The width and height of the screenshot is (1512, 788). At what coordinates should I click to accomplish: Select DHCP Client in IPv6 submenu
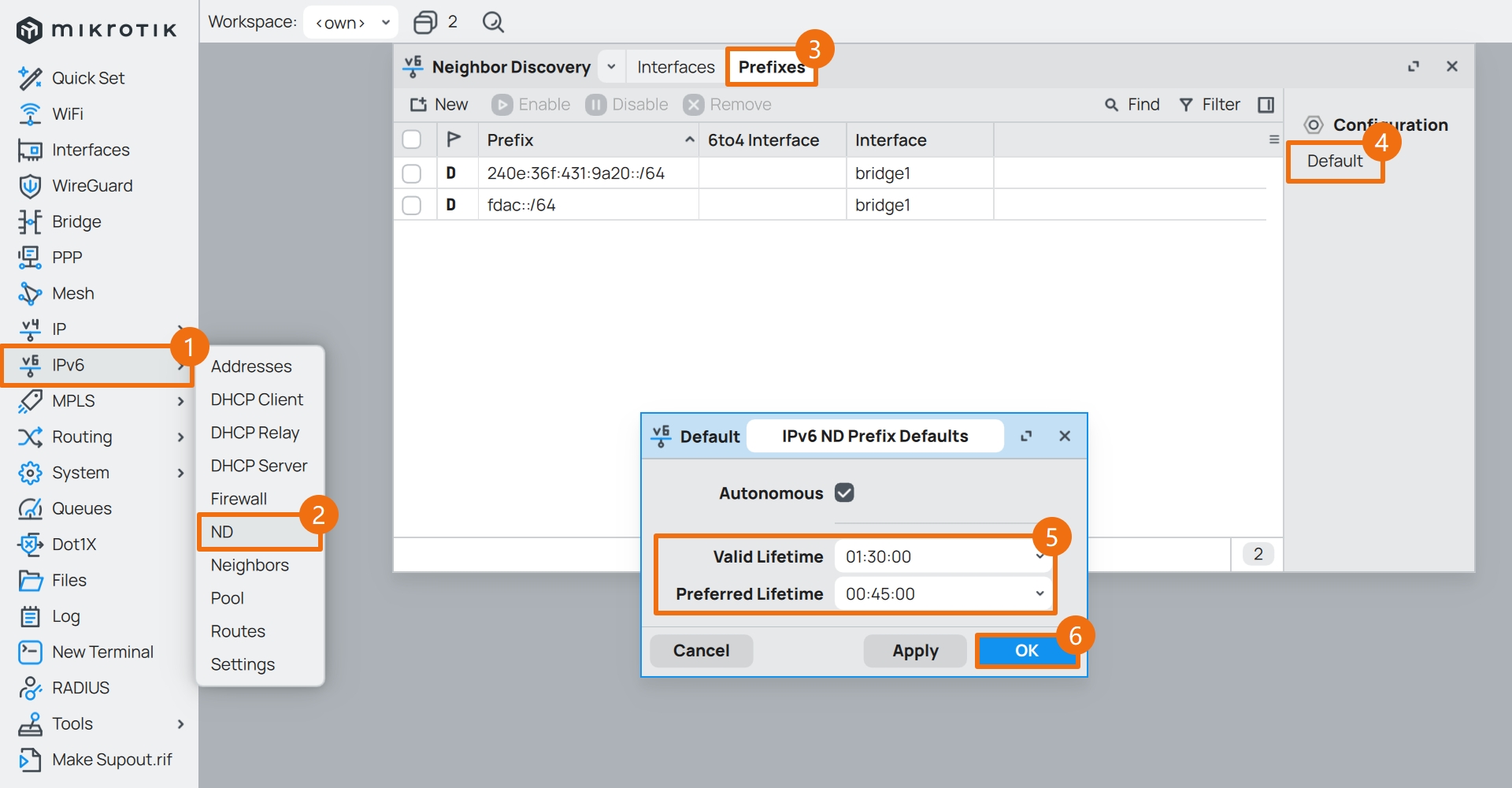coord(257,400)
